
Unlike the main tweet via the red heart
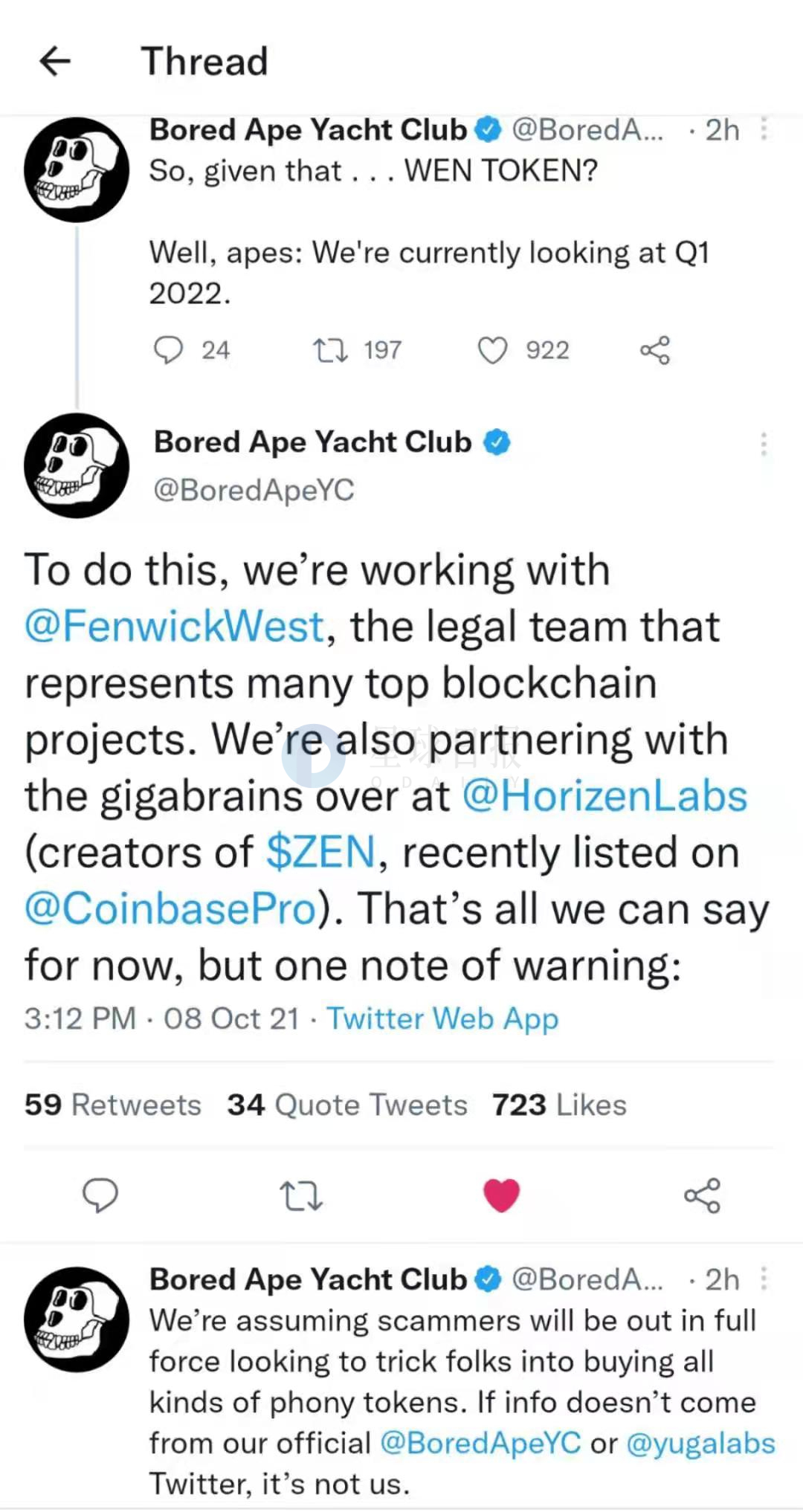click(502, 1195)
